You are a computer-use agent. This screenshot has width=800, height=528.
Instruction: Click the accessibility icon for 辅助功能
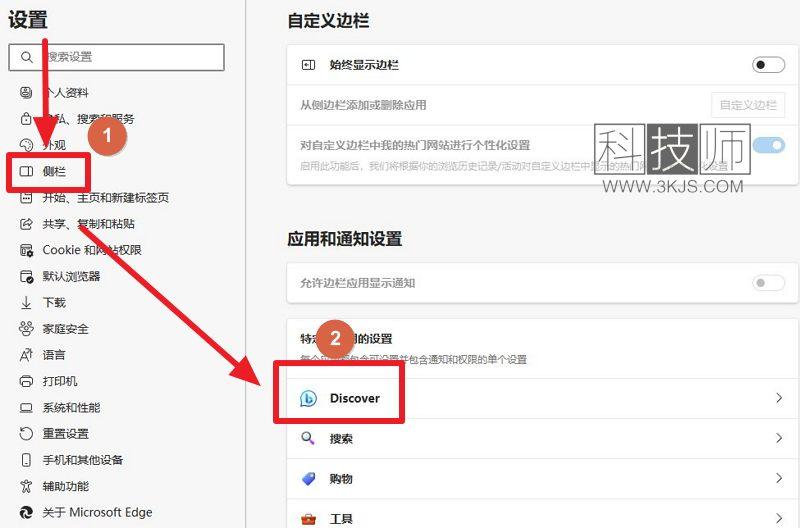coord(26,486)
